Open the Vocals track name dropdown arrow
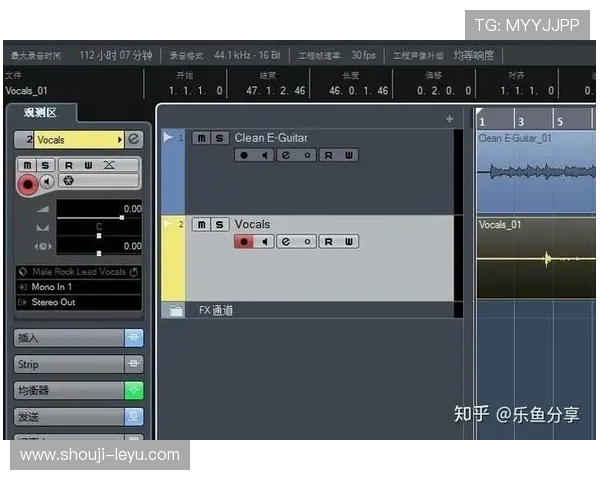The image size is (600, 480). click(120, 140)
